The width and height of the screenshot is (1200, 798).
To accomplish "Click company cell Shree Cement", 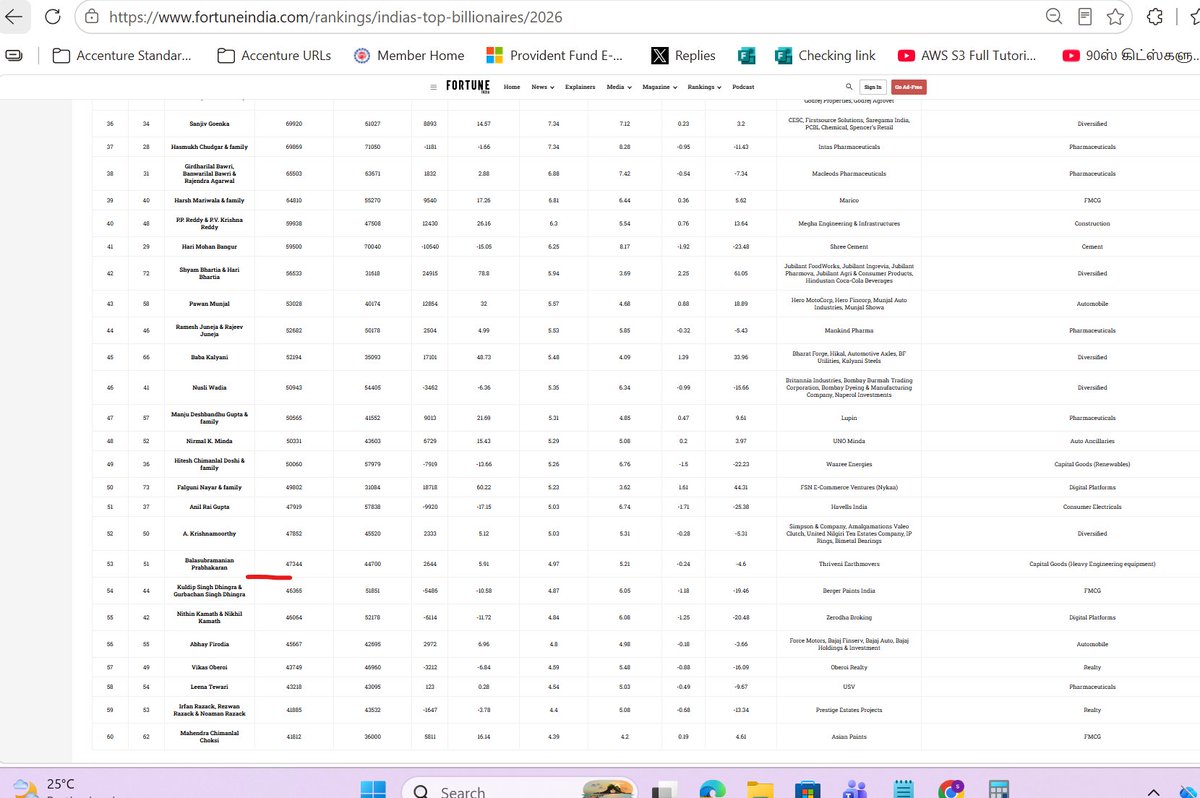I will [x=850, y=246].
